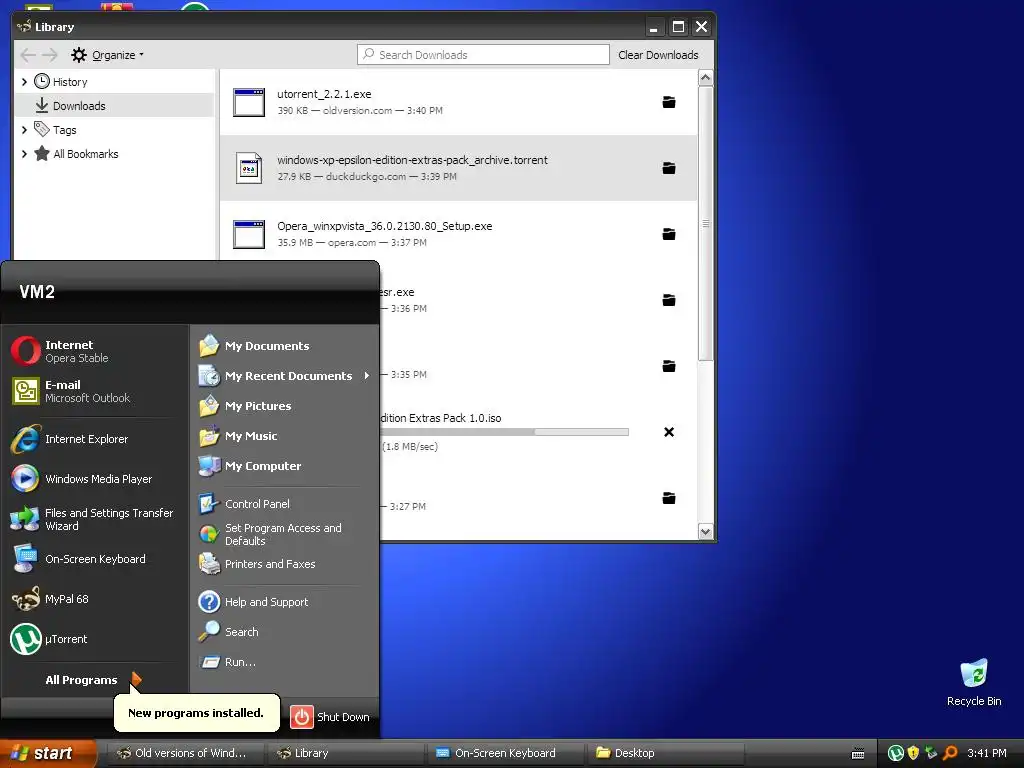Expand the Tags tree node
The image size is (1024, 768).
coord(24,130)
